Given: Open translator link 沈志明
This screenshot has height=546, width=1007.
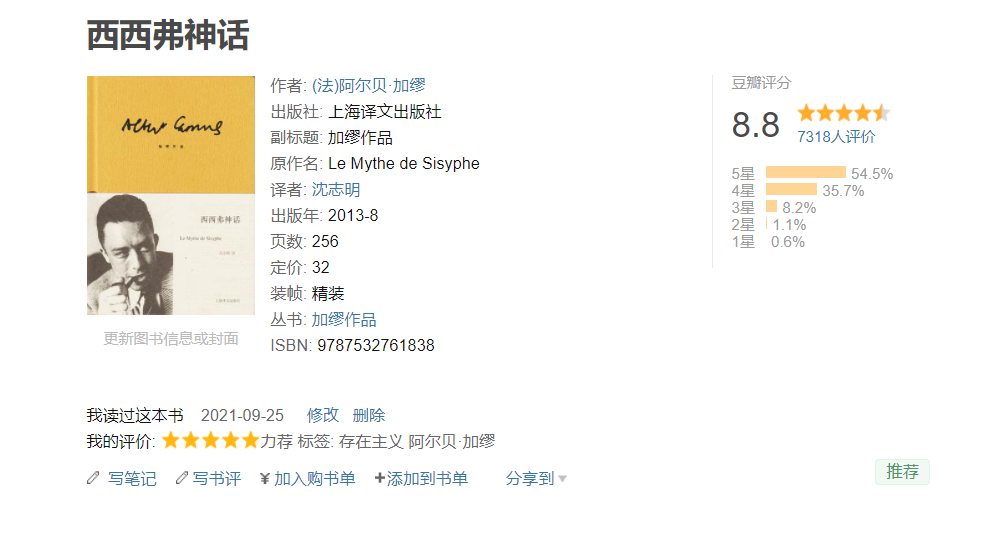Looking at the screenshot, I should tap(336, 189).
